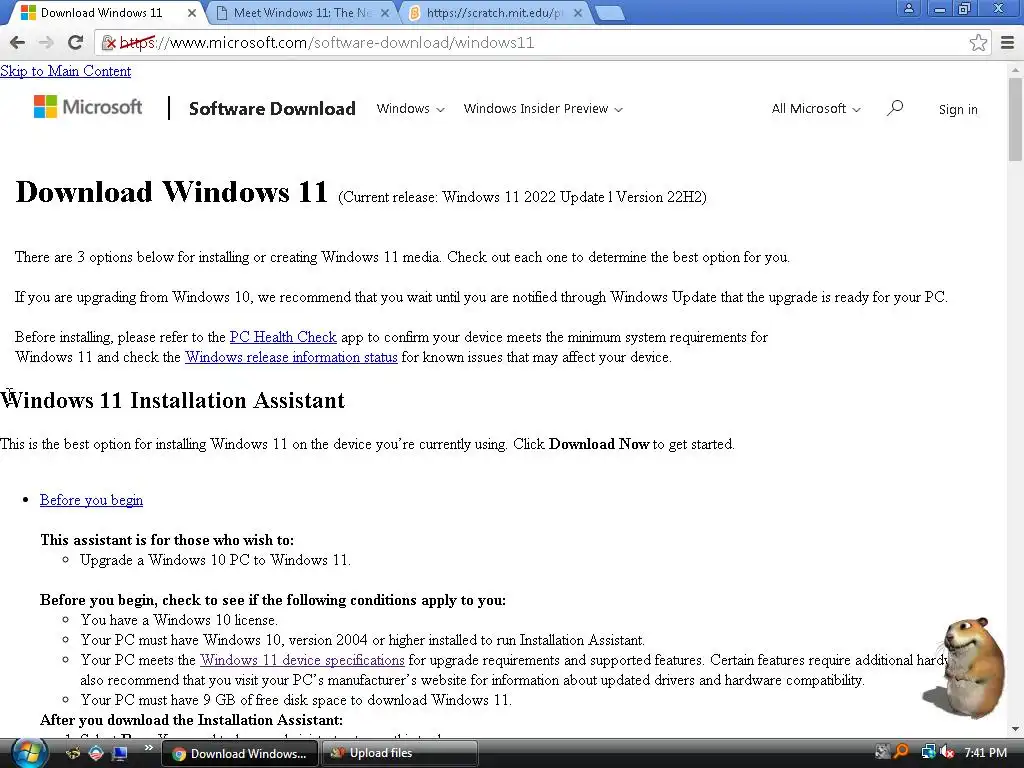The width and height of the screenshot is (1024, 768).
Task: Click the first quick launch icon in the taskbar
Action: [x=73, y=753]
